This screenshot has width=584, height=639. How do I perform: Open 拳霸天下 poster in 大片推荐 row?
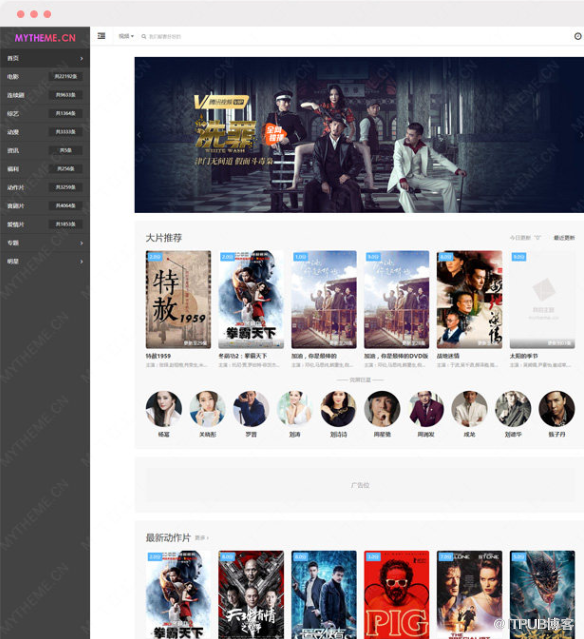click(251, 300)
